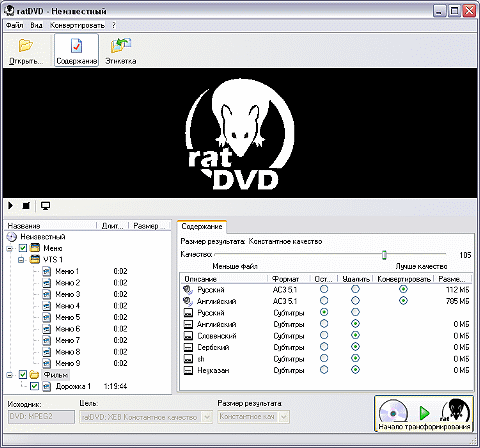480x448 pixels.
Task: Click the Фильм folder icon
Action: click(34, 375)
